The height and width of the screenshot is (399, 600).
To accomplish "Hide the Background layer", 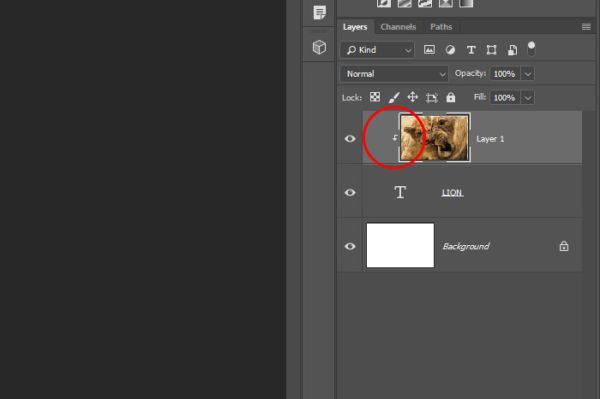I will tap(350, 246).
